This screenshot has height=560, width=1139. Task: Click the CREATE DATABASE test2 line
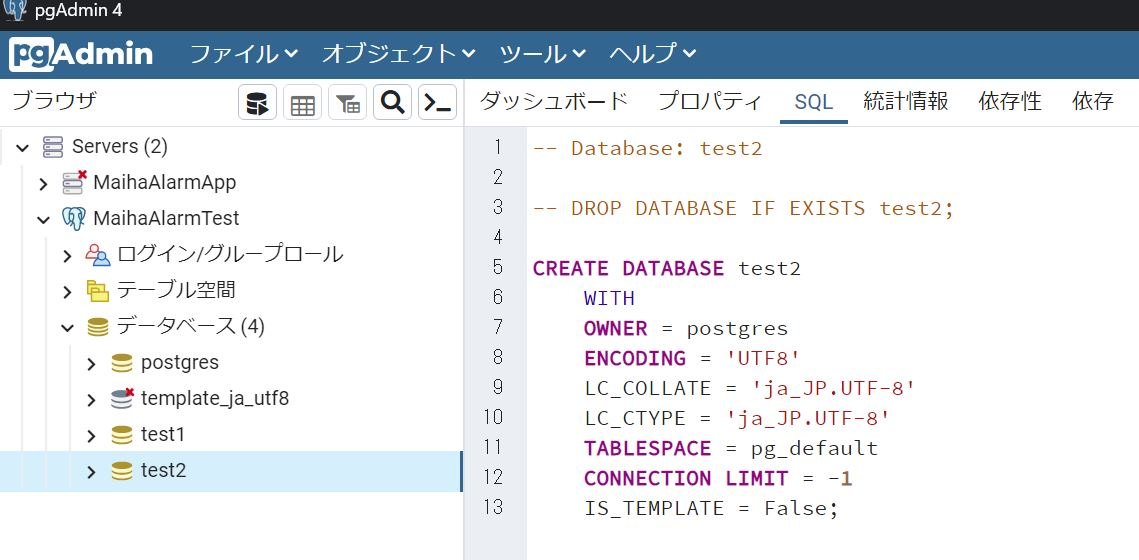tap(667, 268)
